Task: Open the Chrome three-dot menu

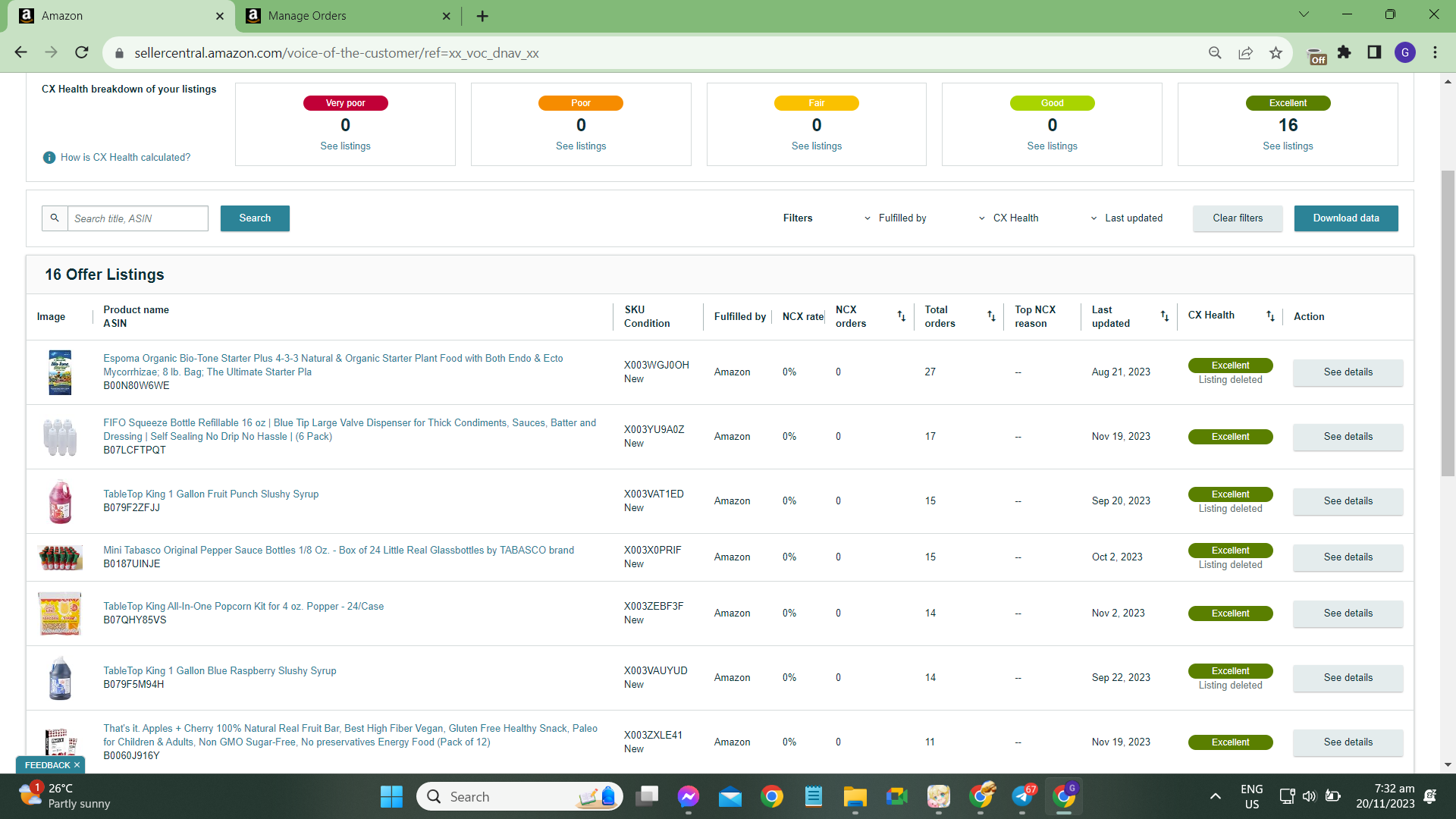Action: pyautogui.click(x=1435, y=52)
